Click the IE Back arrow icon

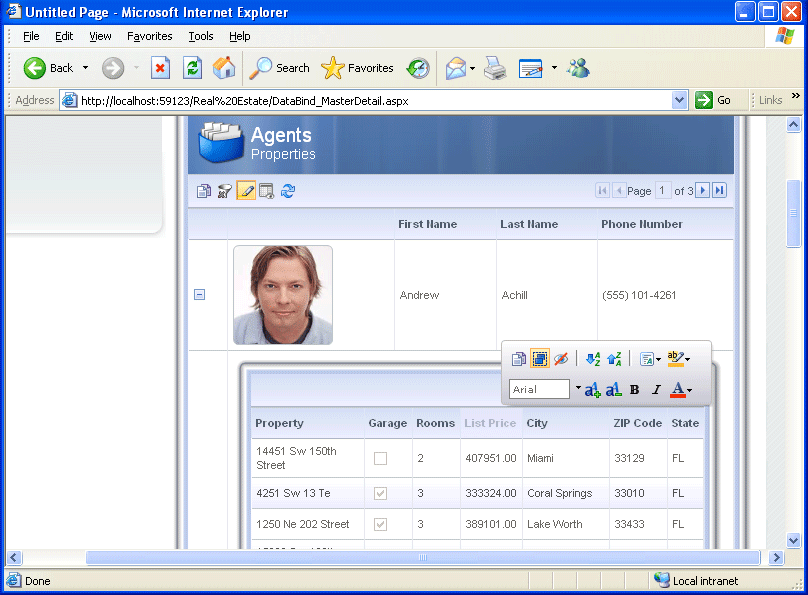point(35,68)
